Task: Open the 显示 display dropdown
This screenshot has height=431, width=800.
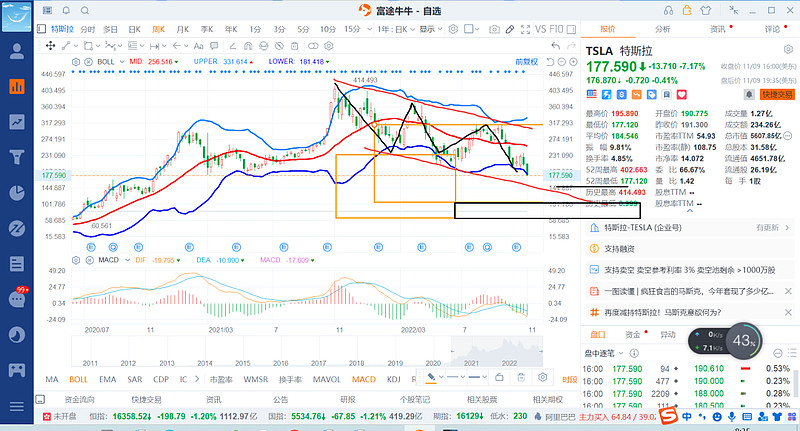Action: point(431,30)
